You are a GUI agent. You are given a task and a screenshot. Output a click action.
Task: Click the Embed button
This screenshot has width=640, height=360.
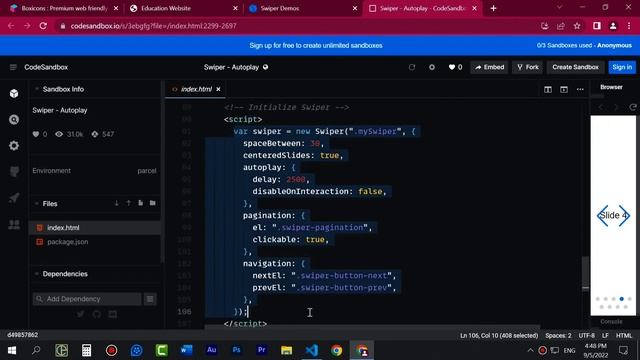pos(489,67)
